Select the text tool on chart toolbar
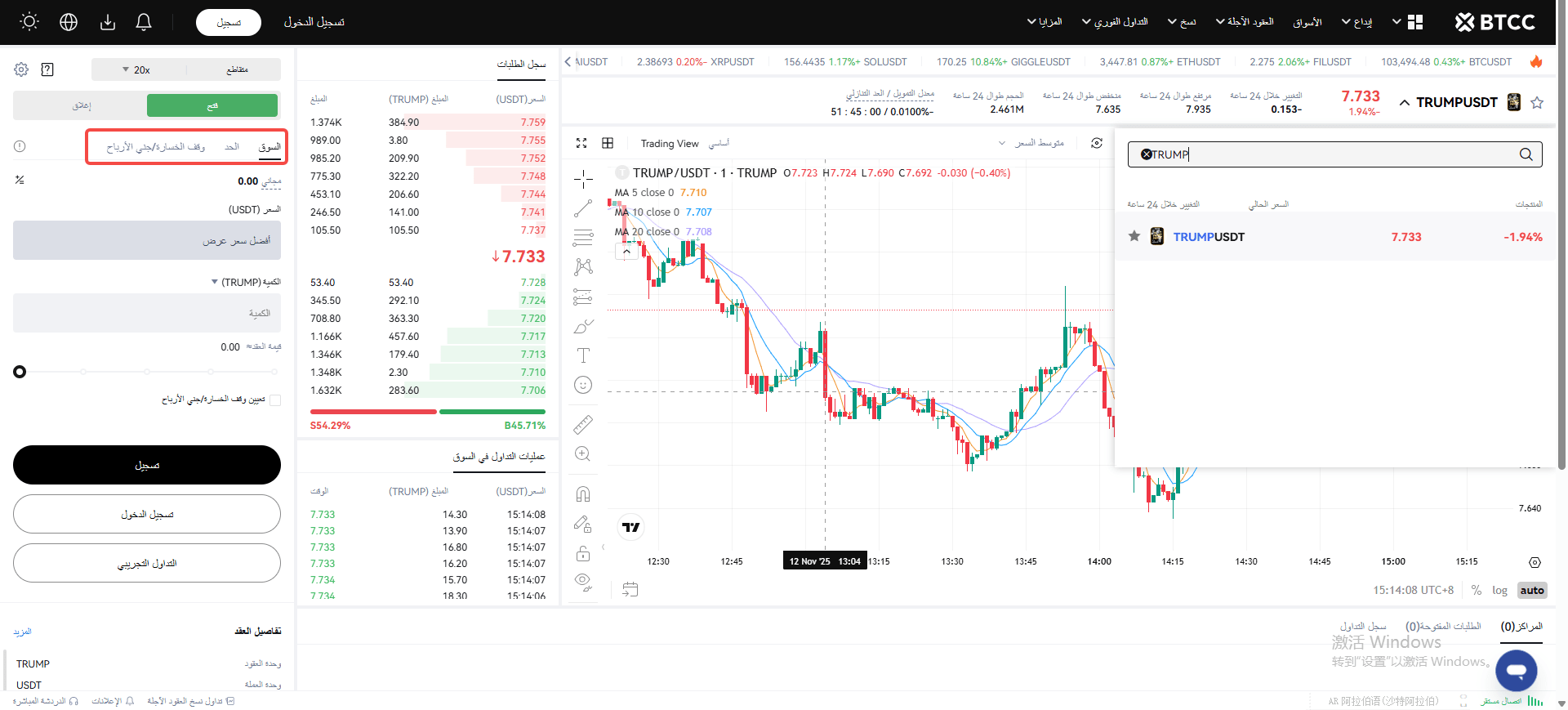This screenshot has width=1568, height=710. (583, 355)
